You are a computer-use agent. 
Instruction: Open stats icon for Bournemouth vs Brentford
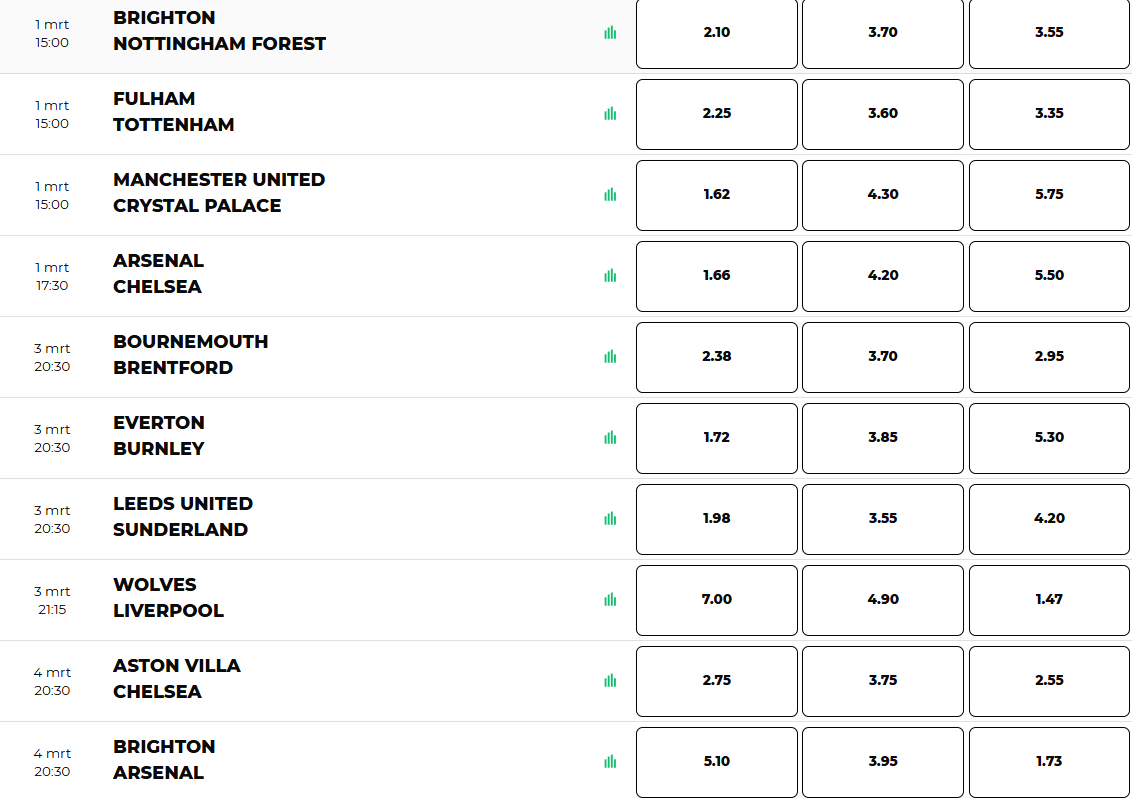[x=610, y=357]
